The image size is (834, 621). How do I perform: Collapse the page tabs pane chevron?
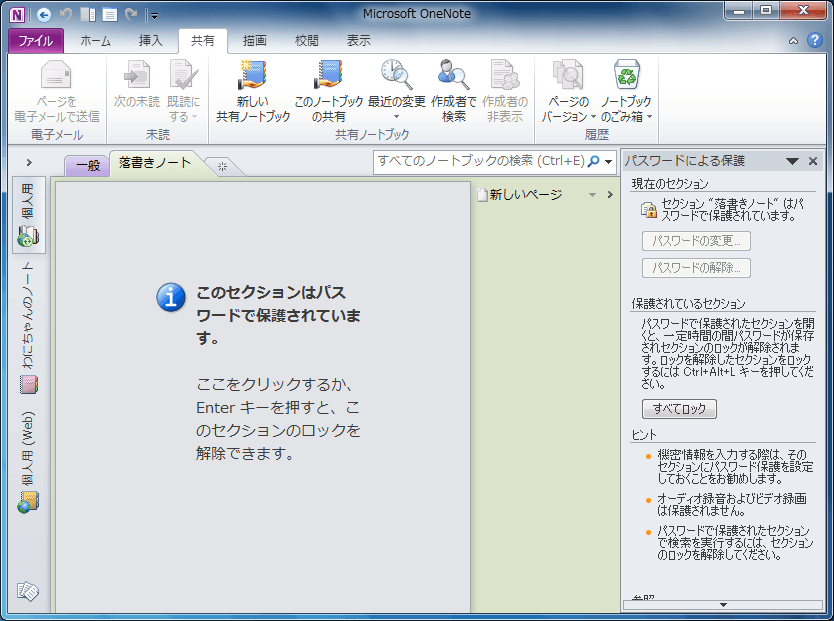(x=610, y=195)
